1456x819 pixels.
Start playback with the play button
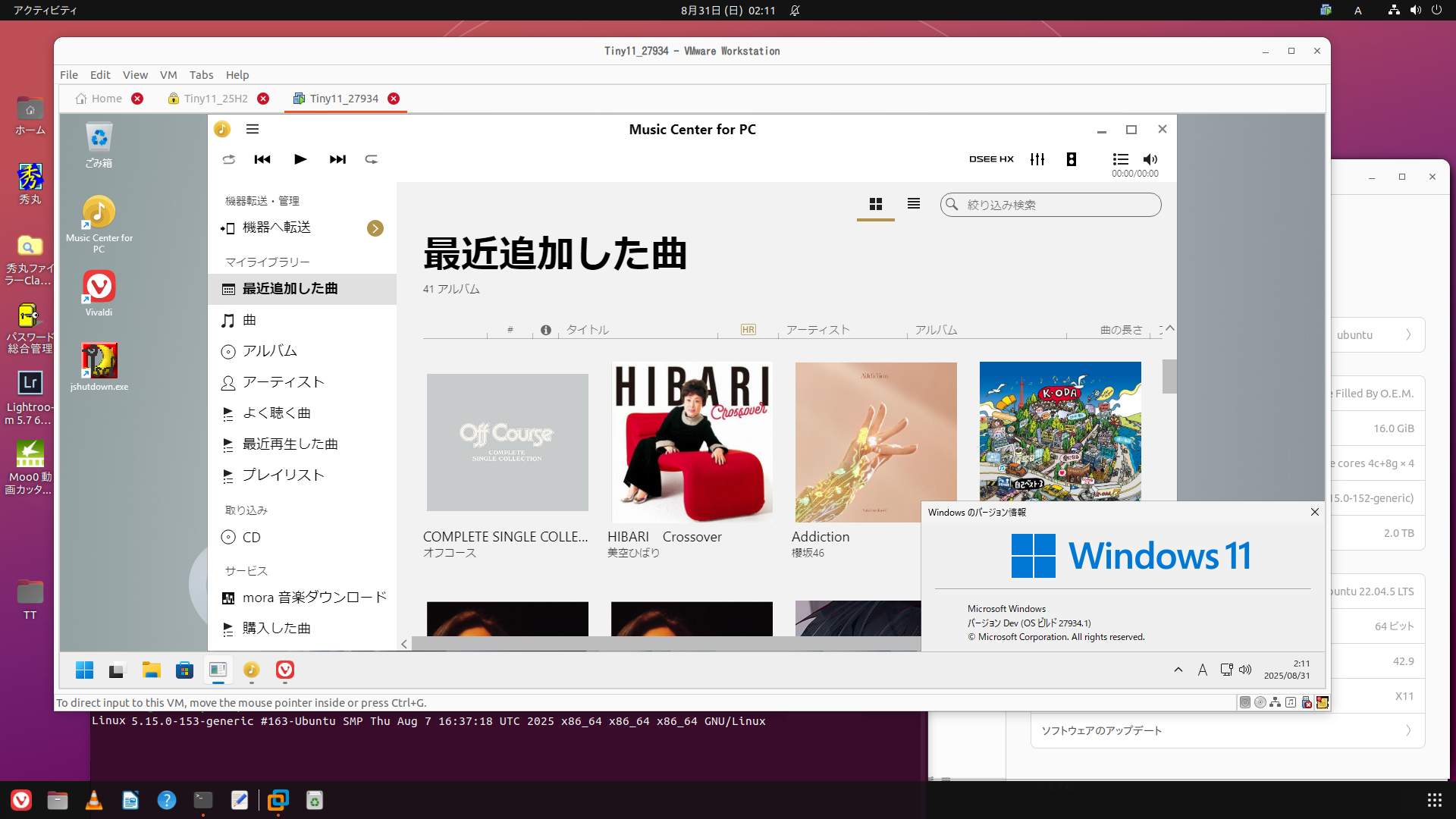point(300,159)
